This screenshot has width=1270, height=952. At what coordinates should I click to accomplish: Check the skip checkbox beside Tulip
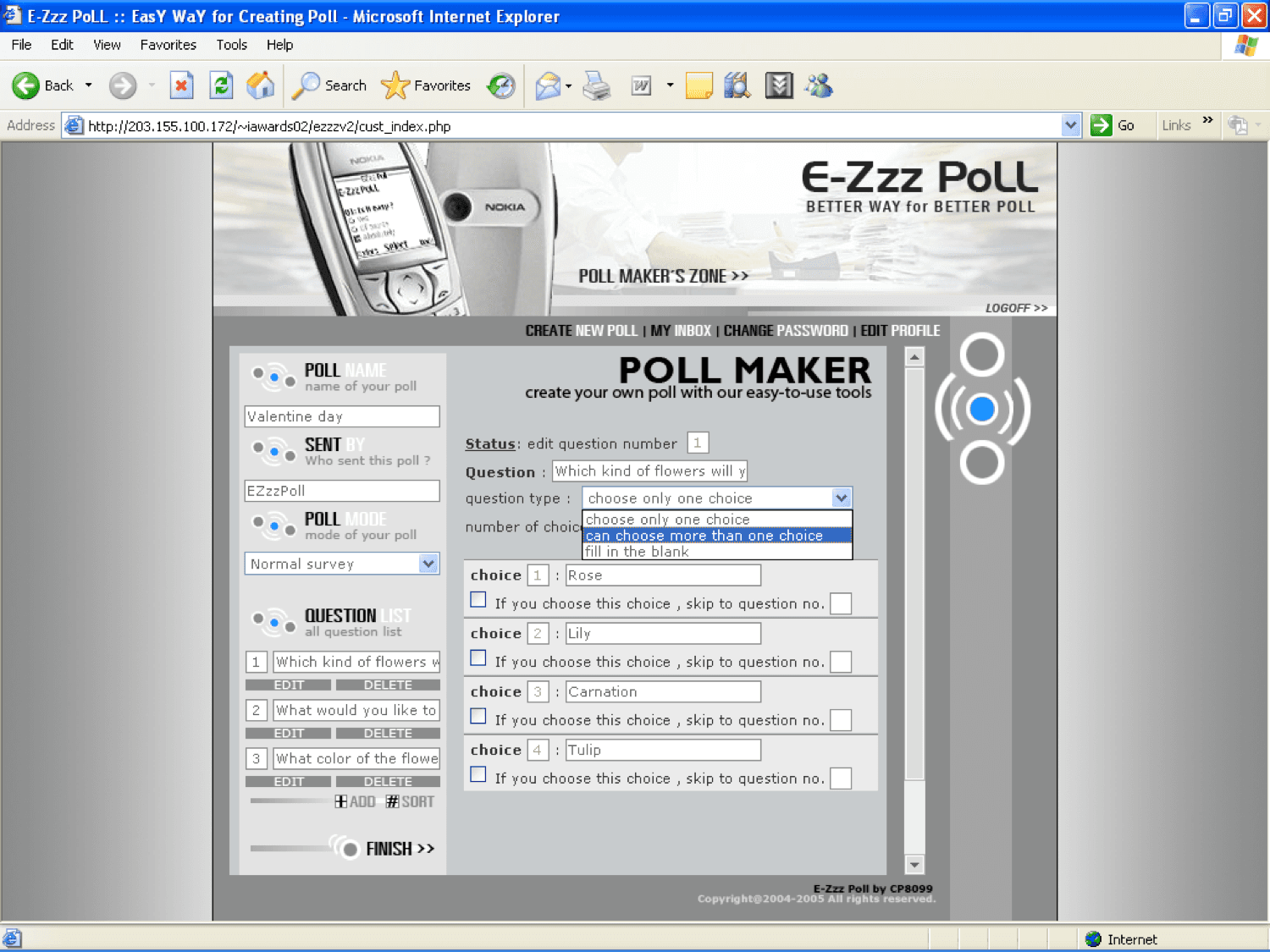point(478,773)
